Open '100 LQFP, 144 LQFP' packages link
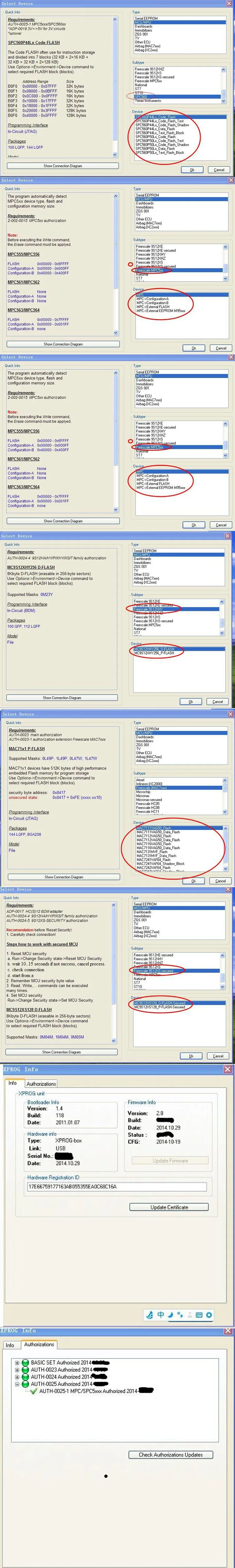235x1568 pixels. (x=26, y=147)
